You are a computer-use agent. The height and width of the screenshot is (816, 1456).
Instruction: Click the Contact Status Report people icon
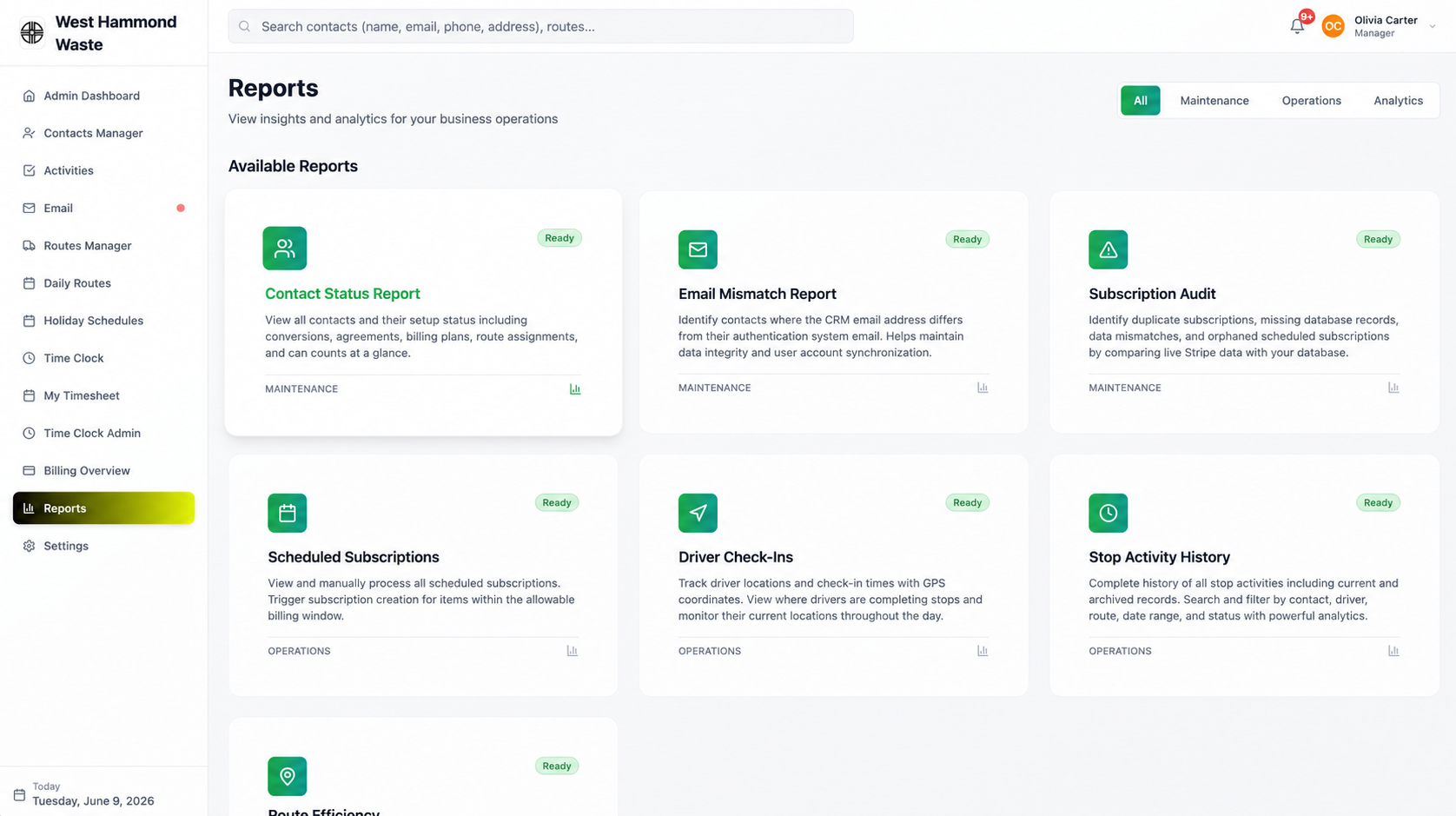(285, 249)
